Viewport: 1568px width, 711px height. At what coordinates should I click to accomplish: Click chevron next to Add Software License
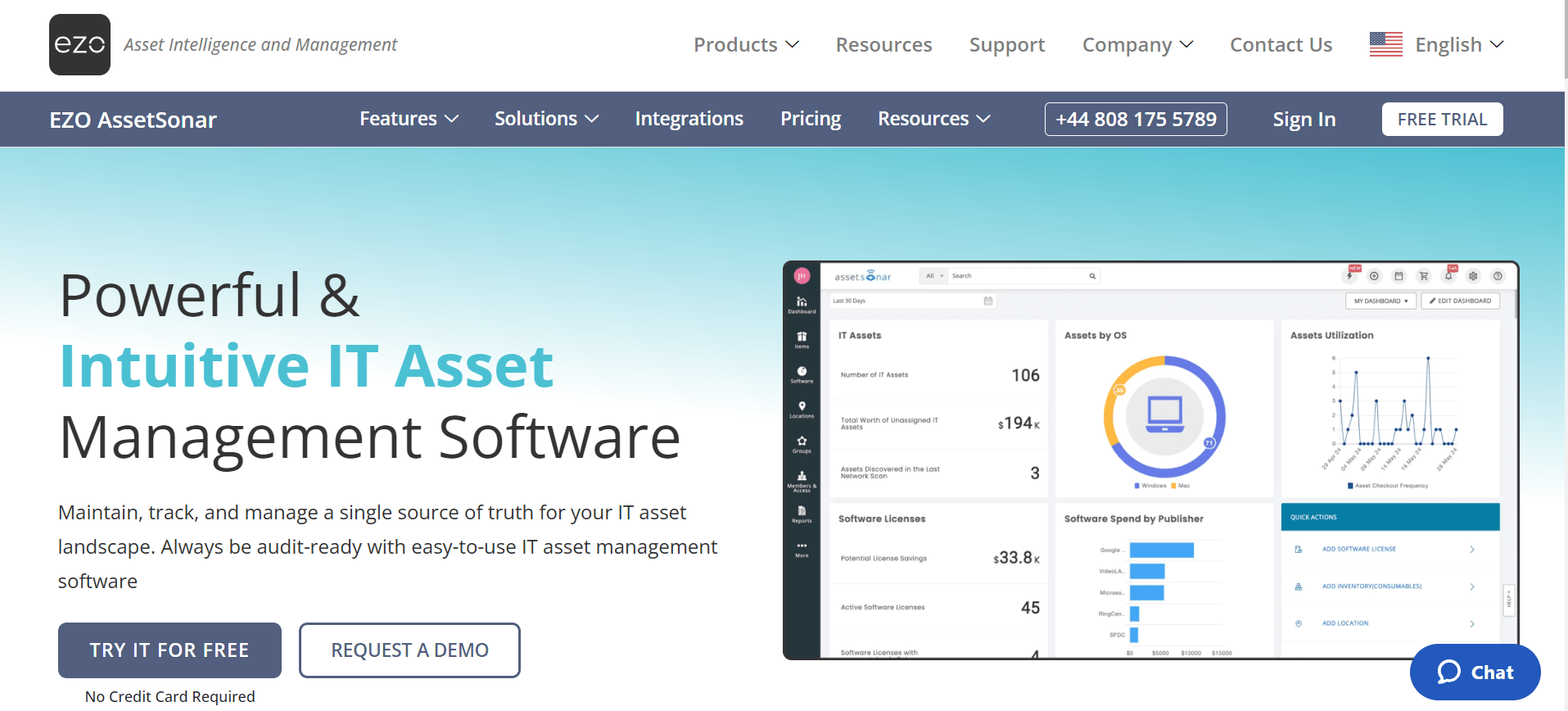pos(1472,550)
